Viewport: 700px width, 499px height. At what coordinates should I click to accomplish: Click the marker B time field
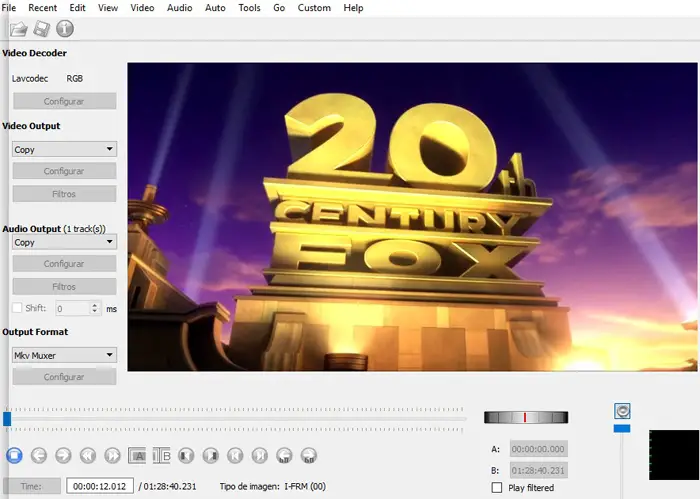[x=538, y=470]
